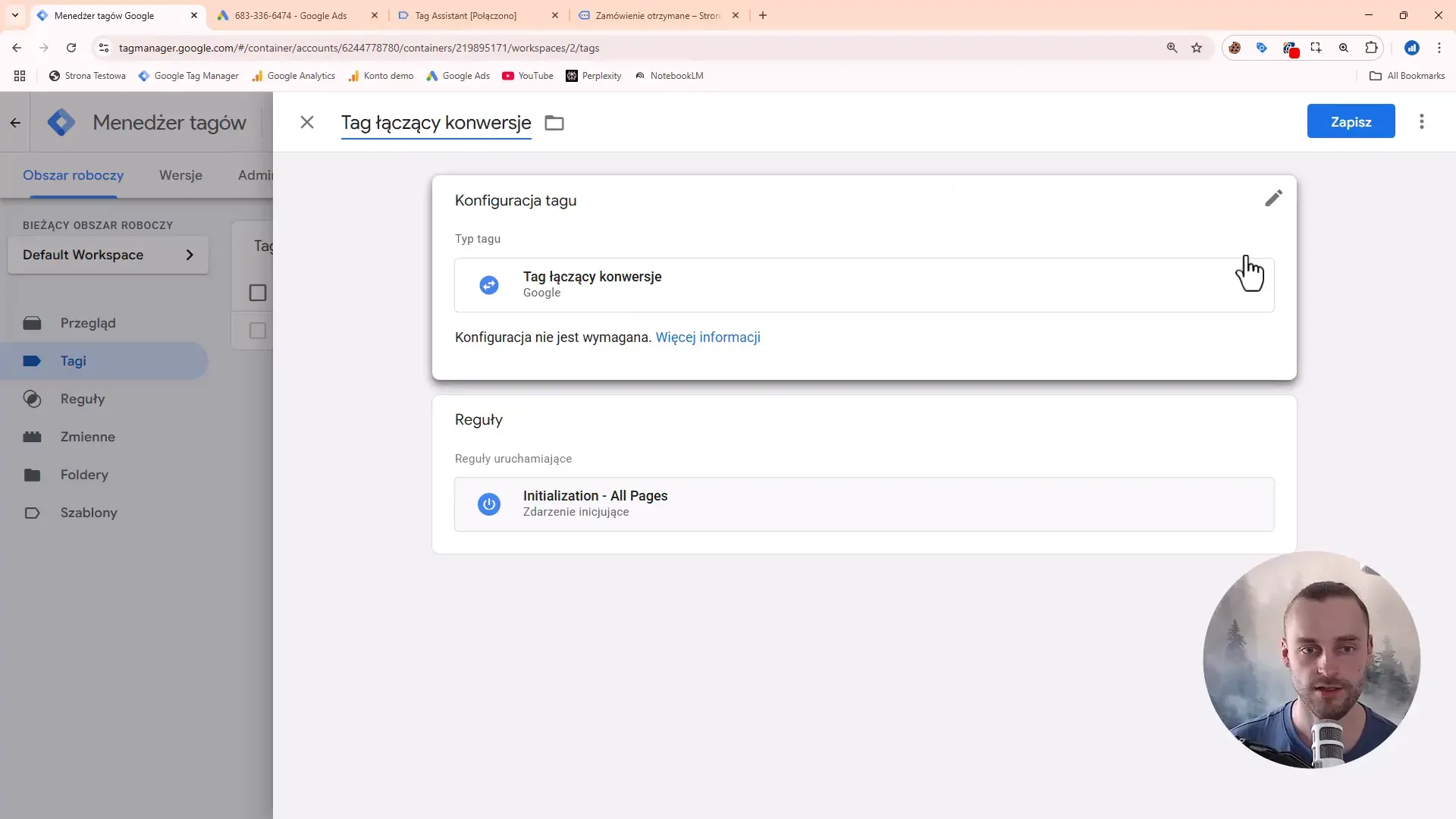
Task: Click the browser address bar URL
Action: [x=359, y=48]
